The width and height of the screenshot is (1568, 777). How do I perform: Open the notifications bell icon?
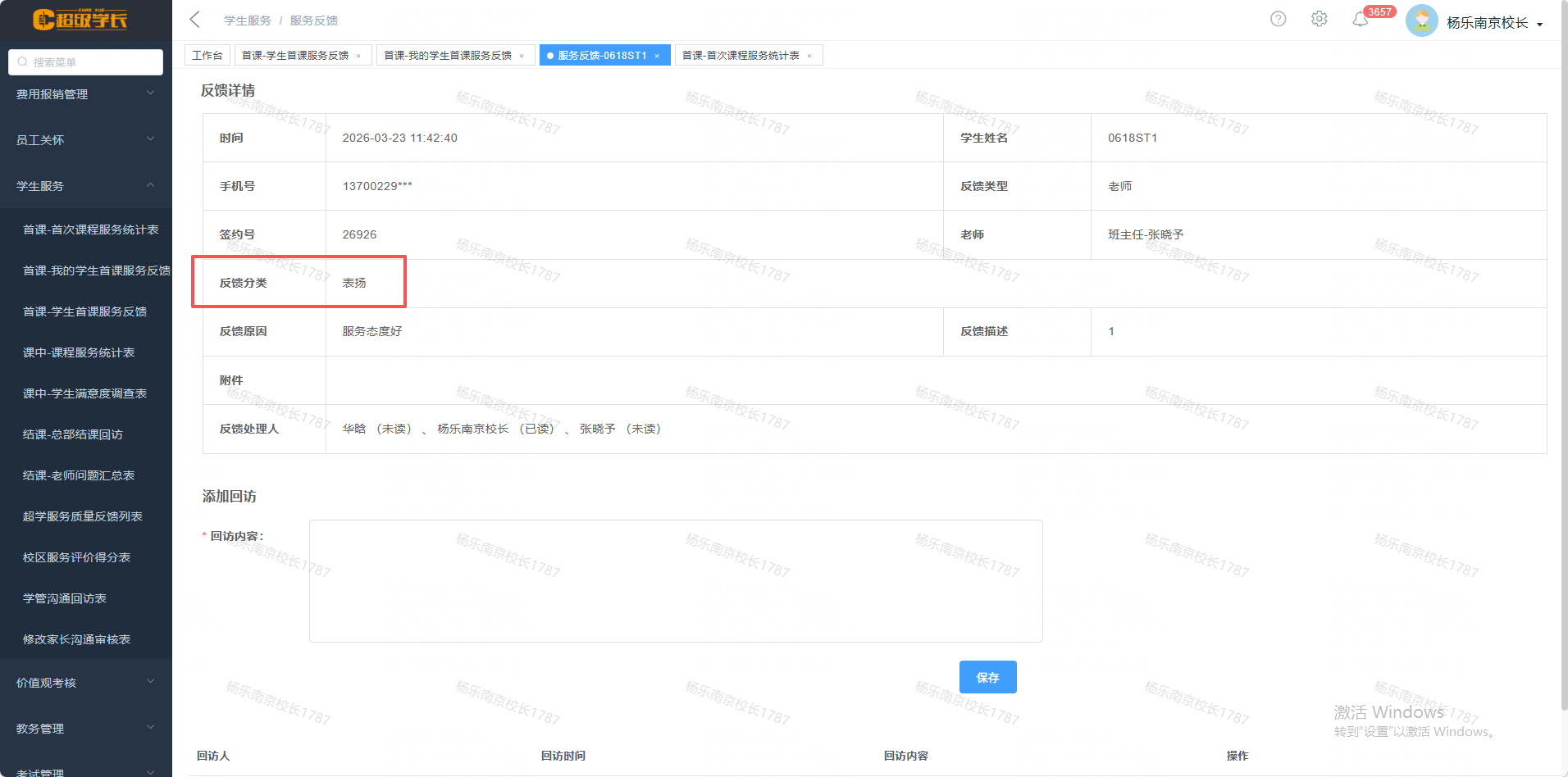coord(1360,20)
